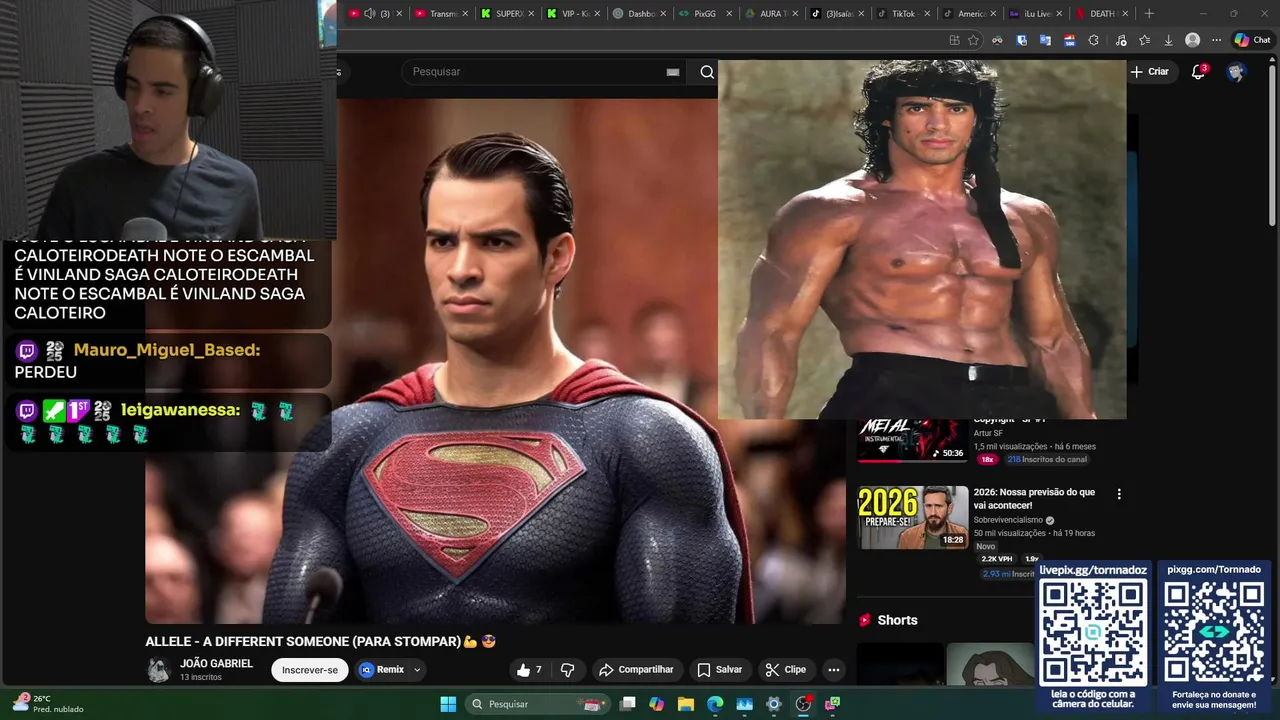Save the video with Salvar

[720, 670]
